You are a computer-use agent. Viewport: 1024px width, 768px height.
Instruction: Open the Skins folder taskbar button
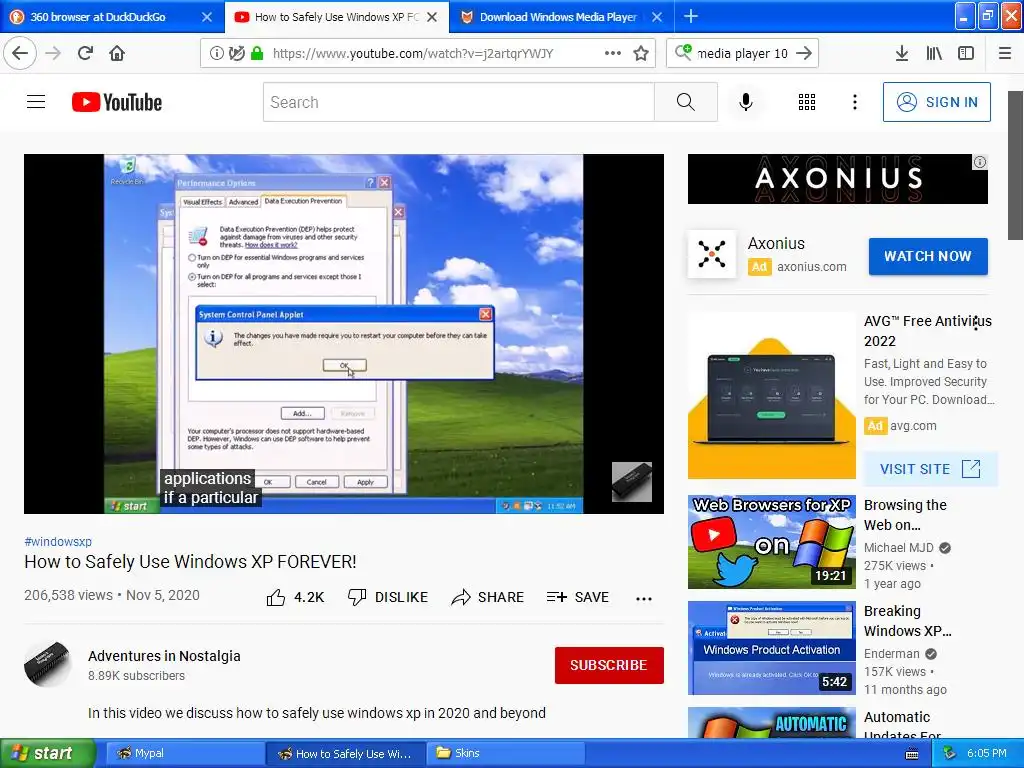coord(507,754)
